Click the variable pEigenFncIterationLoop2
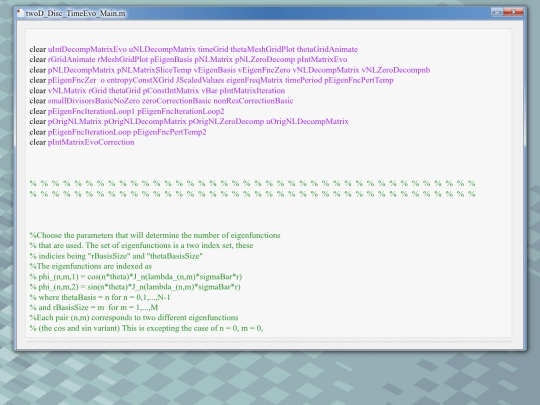This screenshot has height=405, width=540. click(x=180, y=111)
